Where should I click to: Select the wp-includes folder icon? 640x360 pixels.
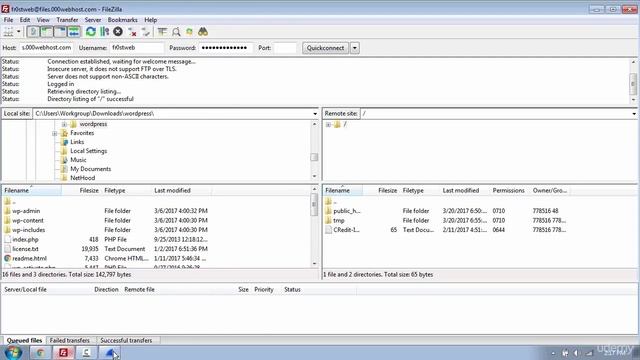[x=7, y=230]
